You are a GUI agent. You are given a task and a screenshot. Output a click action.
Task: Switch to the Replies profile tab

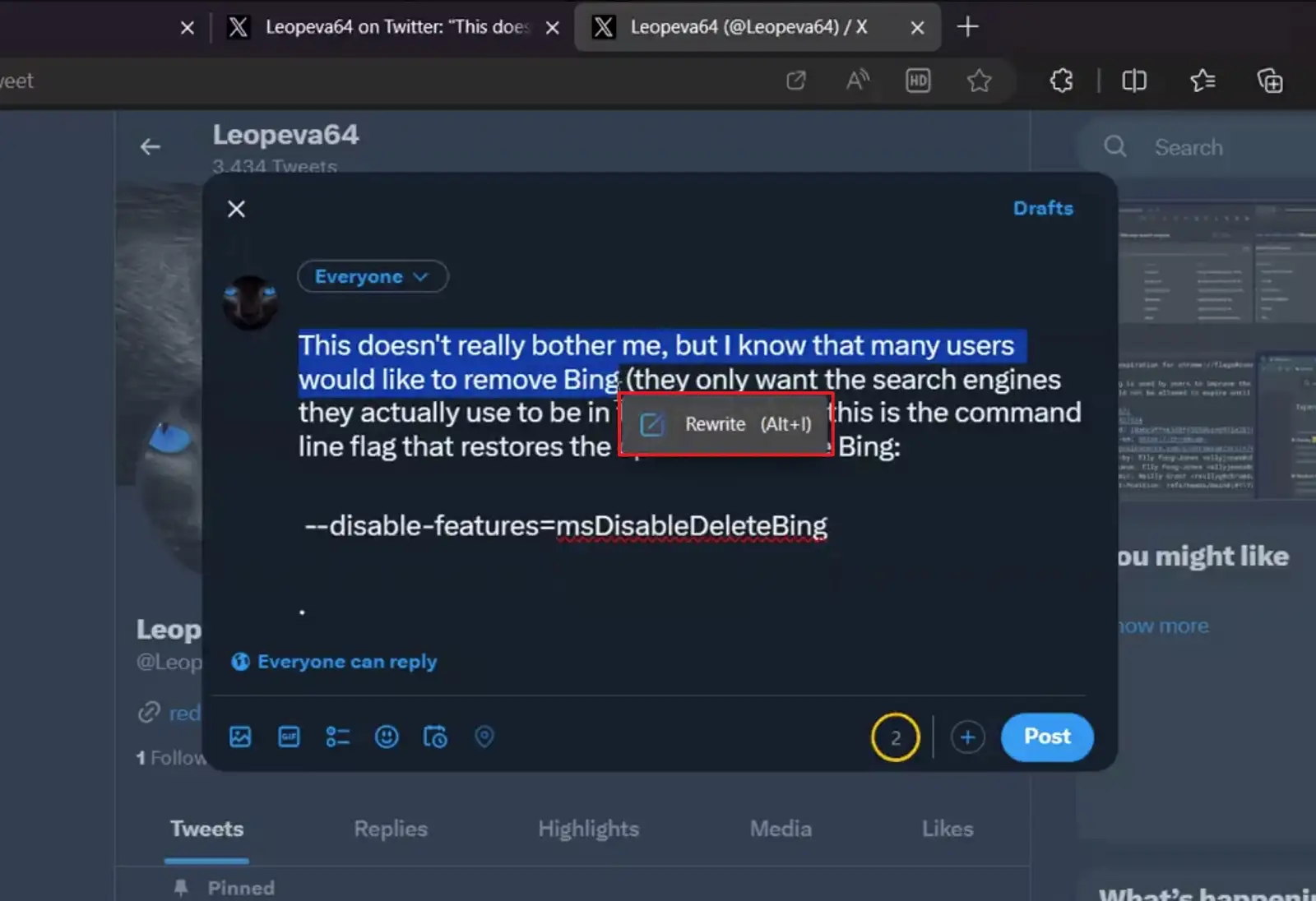(391, 829)
